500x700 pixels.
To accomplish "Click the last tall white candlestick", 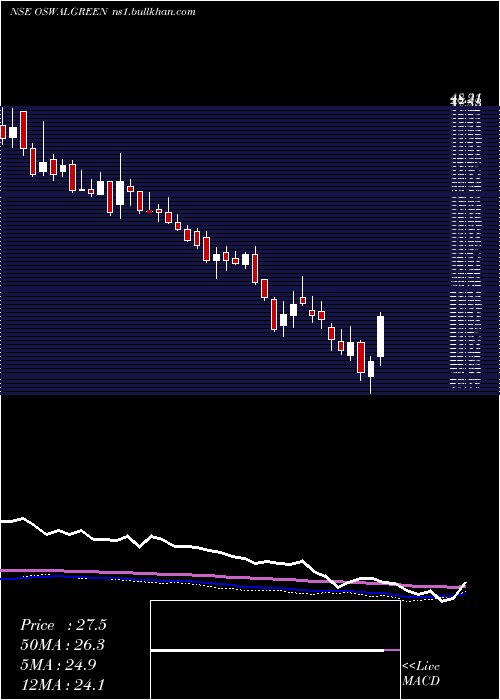I will [x=381, y=337].
